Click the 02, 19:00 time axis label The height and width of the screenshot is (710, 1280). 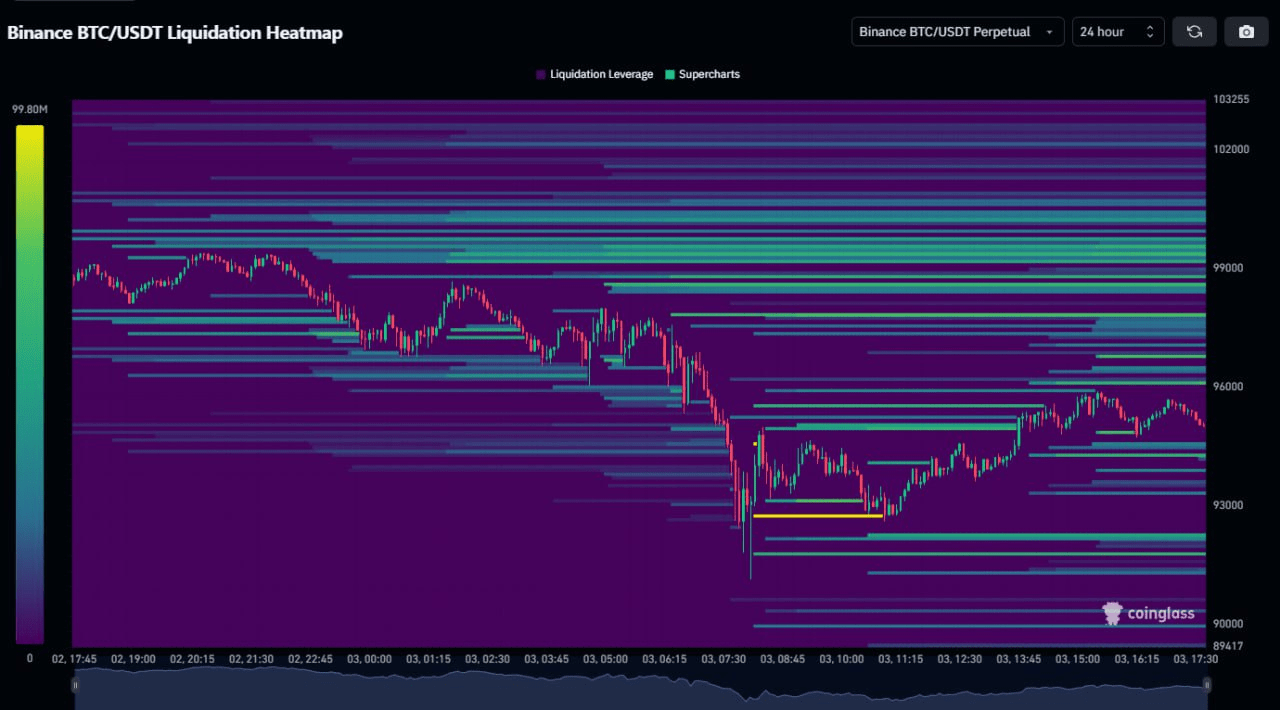pos(133,660)
